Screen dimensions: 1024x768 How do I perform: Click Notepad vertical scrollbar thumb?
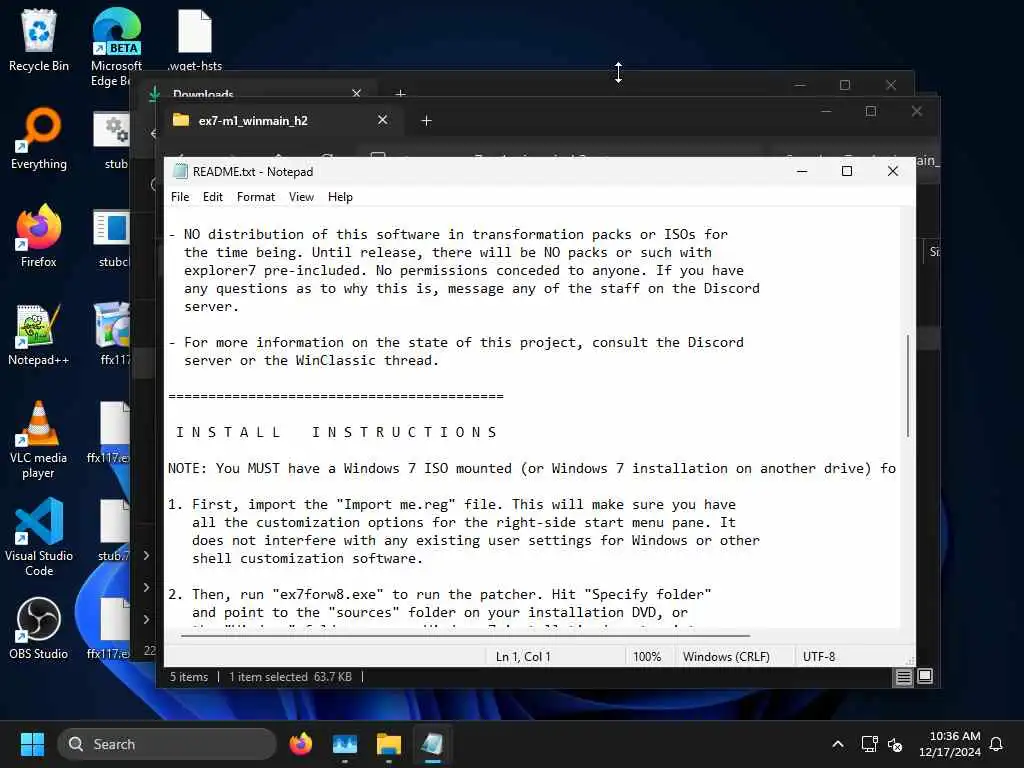[x=908, y=385]
